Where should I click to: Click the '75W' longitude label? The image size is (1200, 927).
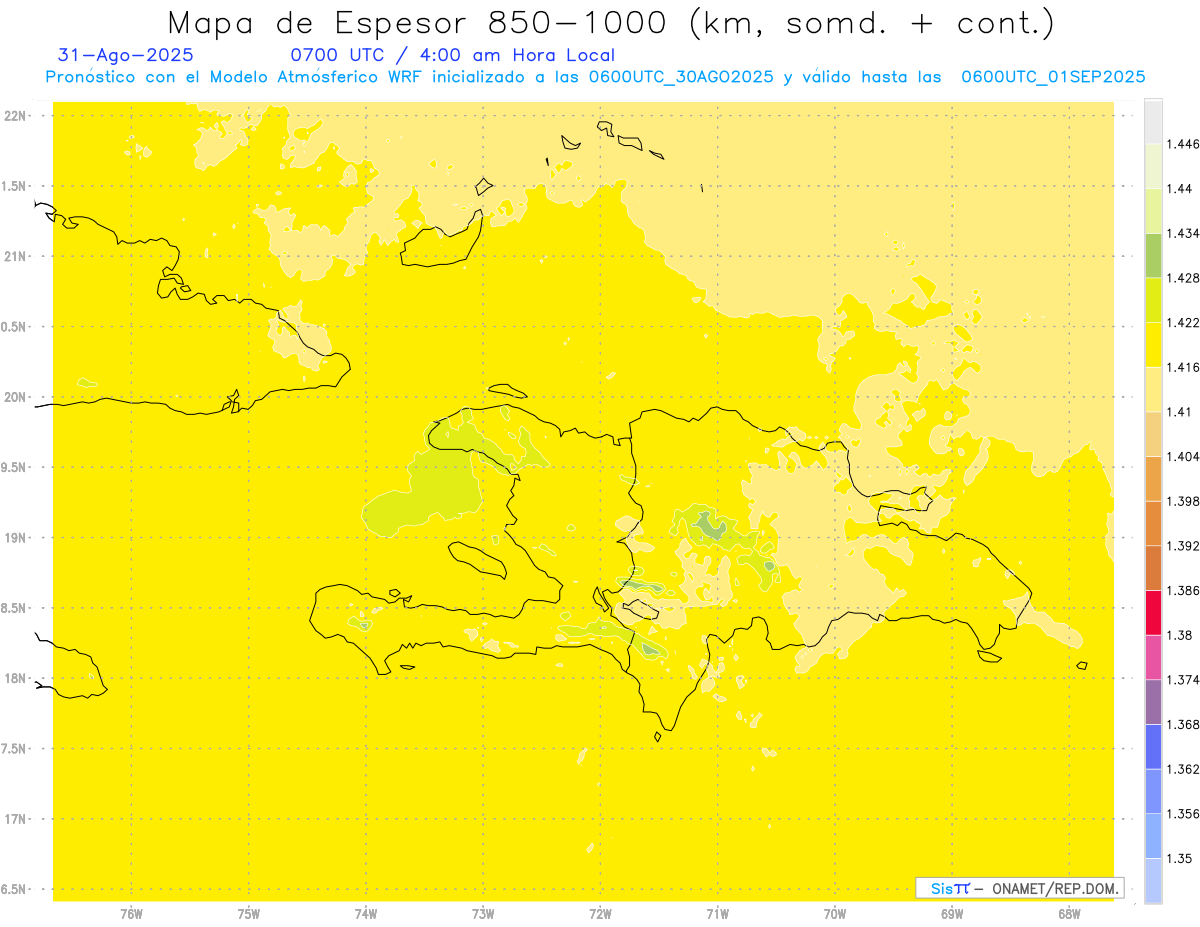click(249, 914)
